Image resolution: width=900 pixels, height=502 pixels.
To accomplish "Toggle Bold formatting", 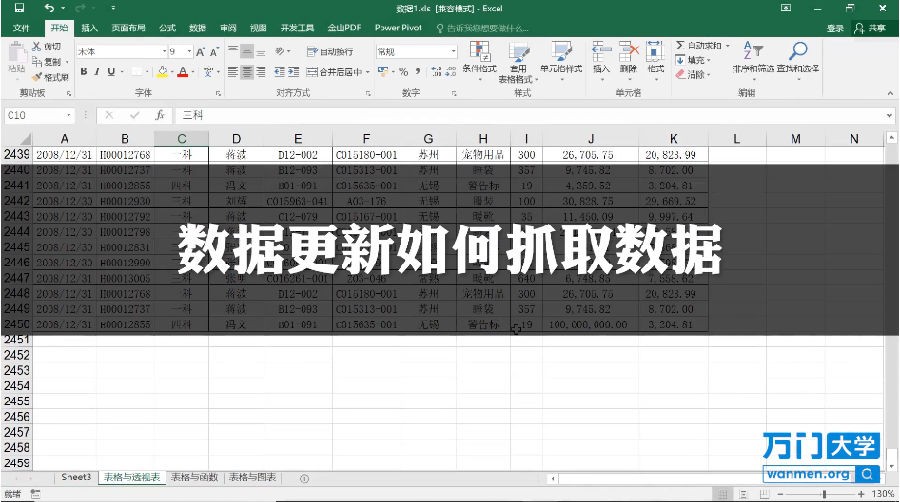I will (84, 72).
